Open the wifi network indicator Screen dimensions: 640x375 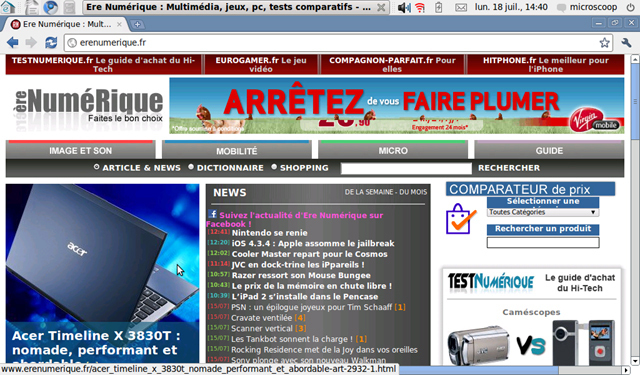[x=420, y=7]
